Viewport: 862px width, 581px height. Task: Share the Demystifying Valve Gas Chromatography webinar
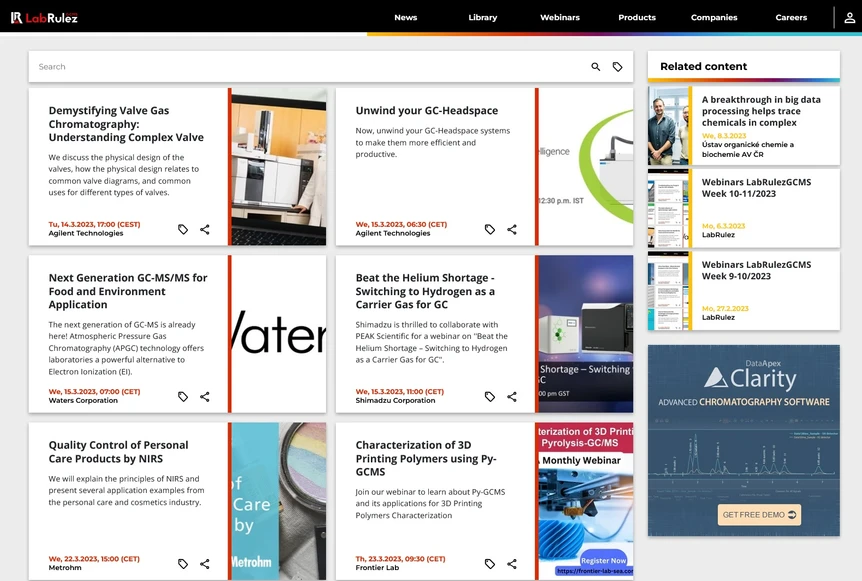click(205, 229)
